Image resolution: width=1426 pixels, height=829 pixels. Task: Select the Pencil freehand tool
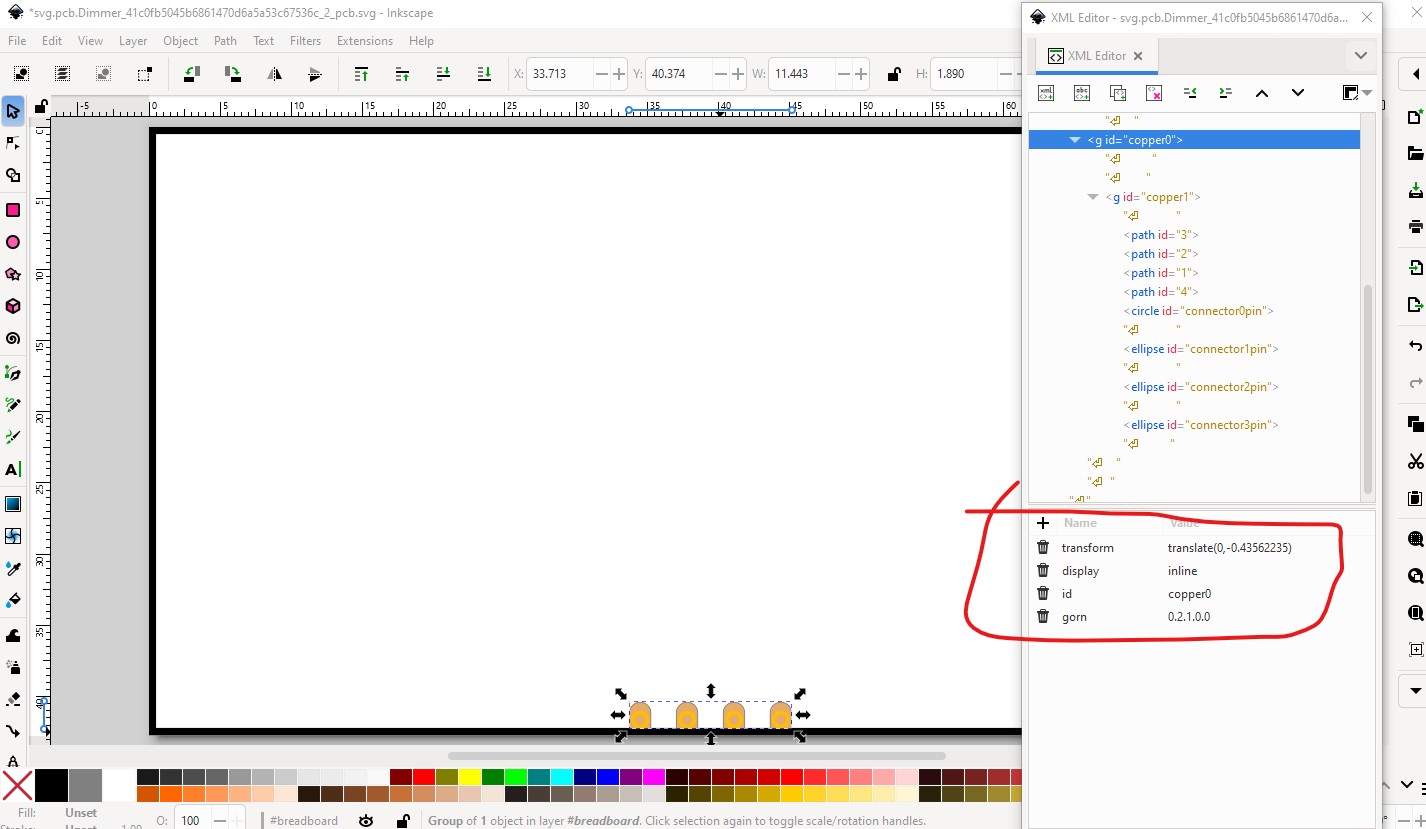pyautogui.click(x=13, y=405)
